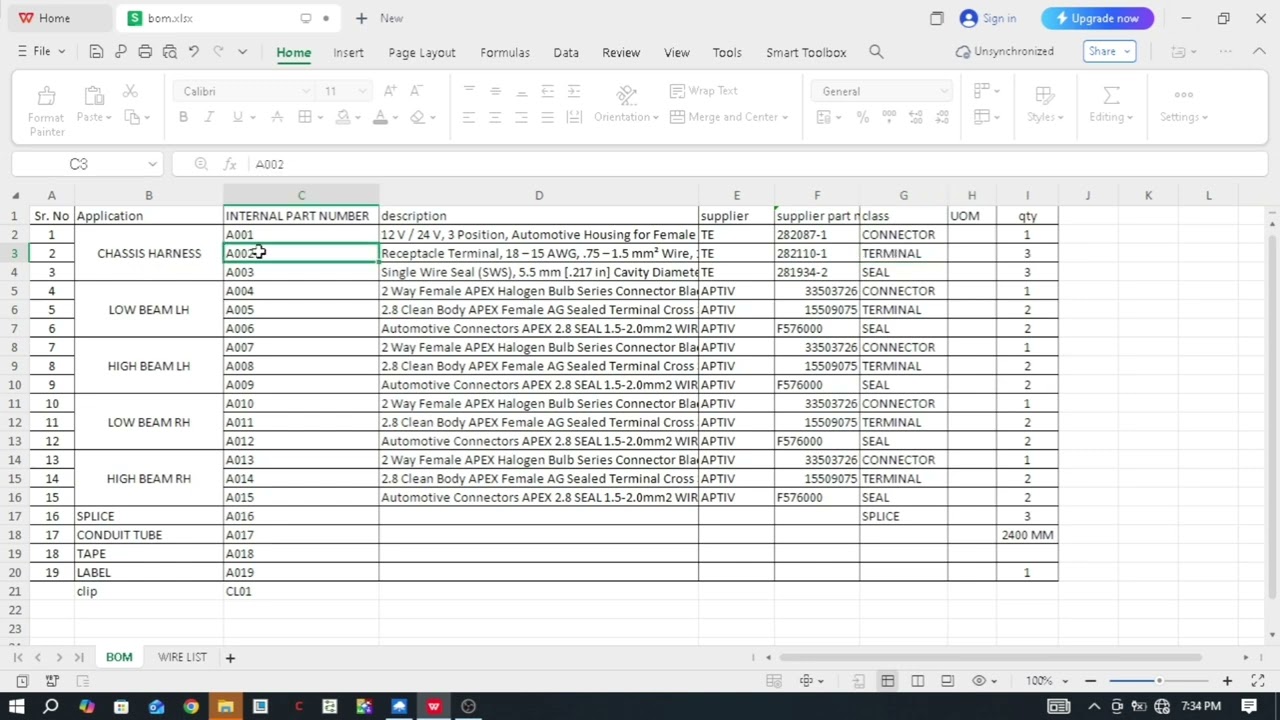Toggle Italic formatting

click(209, 117)
